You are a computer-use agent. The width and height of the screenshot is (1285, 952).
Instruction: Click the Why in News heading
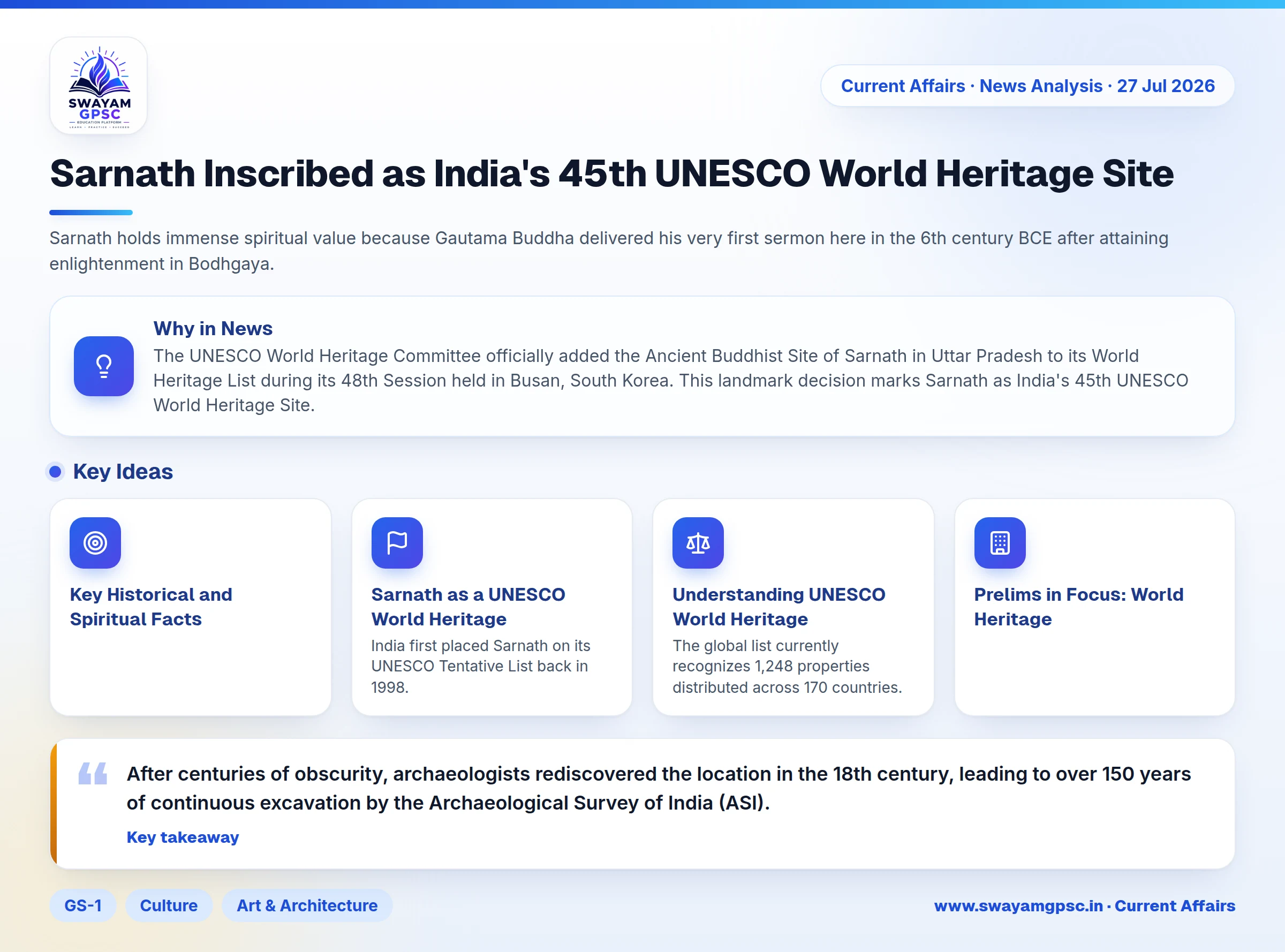point(213,328)
